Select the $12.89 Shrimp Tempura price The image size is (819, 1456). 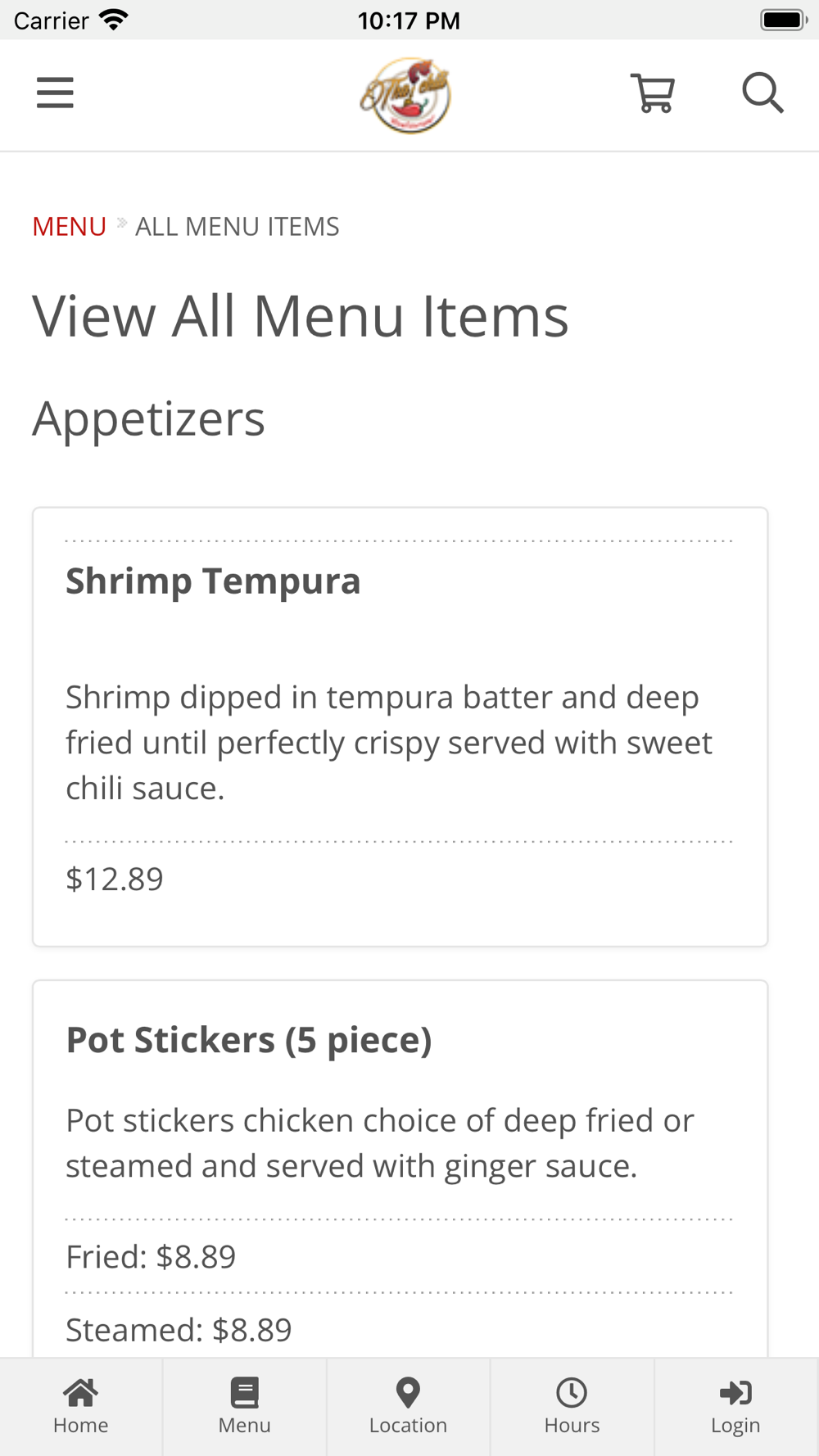pyautogui.click(x=115, y=879)
